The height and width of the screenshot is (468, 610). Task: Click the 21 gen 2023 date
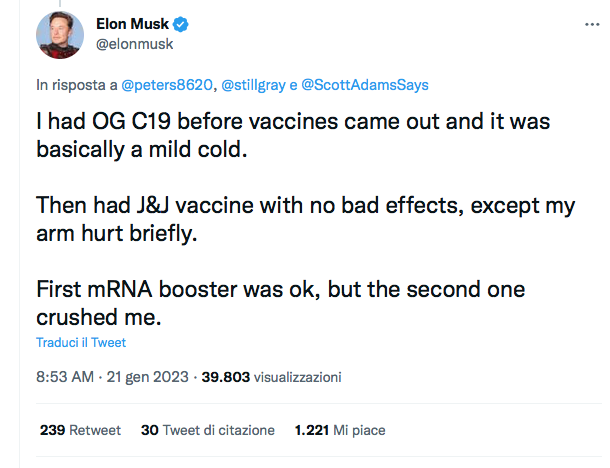147,378
